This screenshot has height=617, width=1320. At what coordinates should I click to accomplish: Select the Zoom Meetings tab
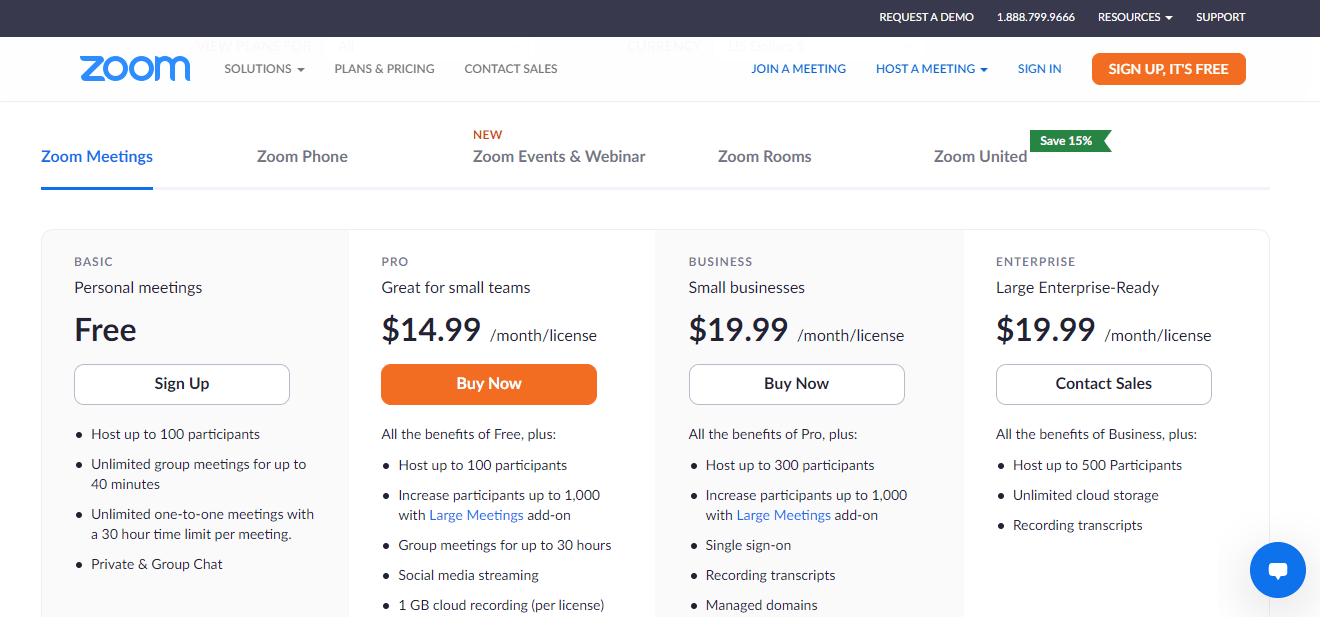(x=97, y=156)
